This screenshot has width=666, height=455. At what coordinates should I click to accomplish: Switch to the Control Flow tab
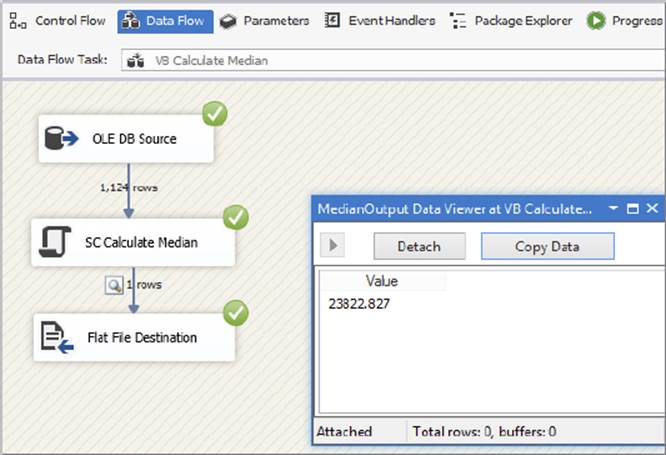coord(58,21)
